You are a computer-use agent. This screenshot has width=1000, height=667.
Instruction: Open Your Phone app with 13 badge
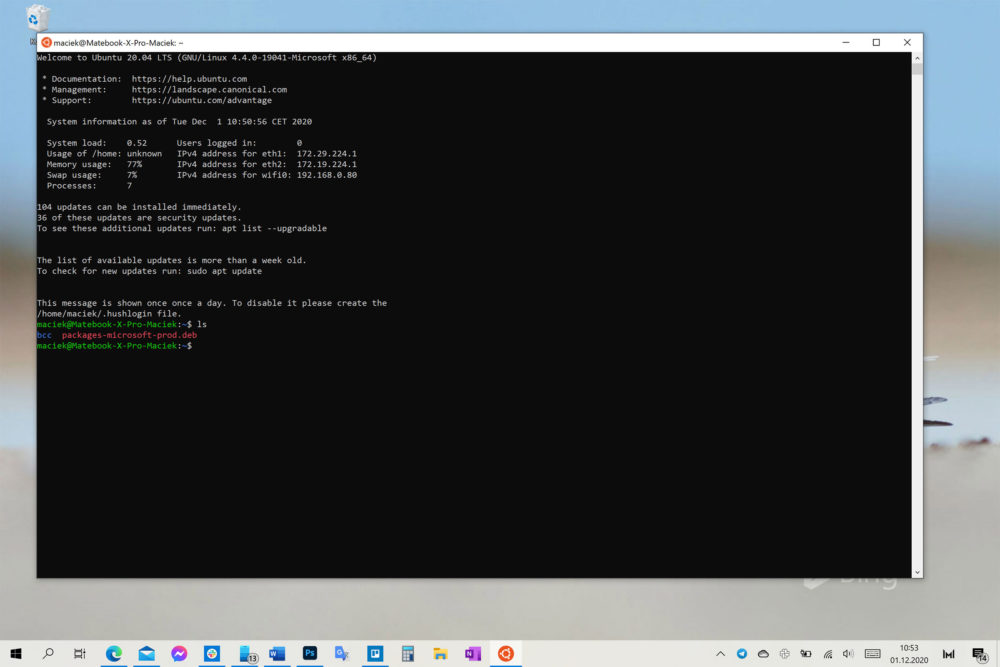point(247,654)
